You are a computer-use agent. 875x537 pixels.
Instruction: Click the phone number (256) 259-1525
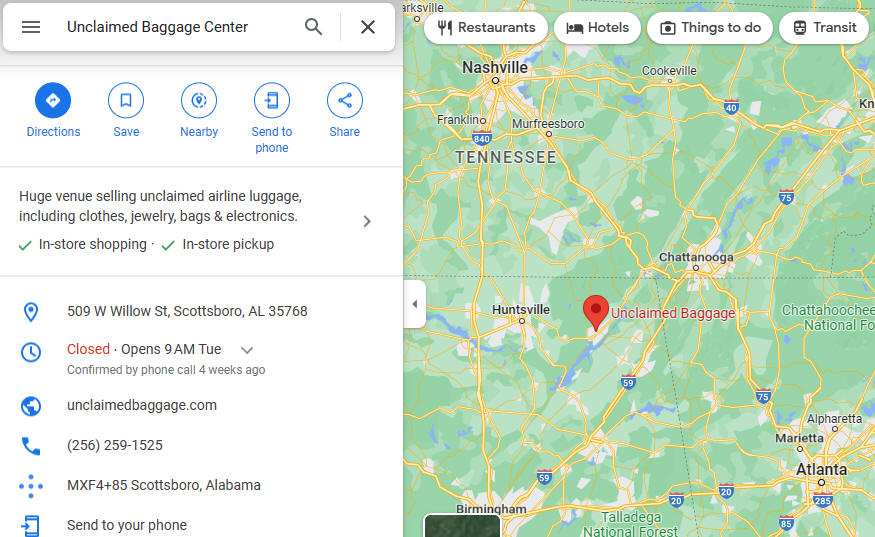pos(115,445)
